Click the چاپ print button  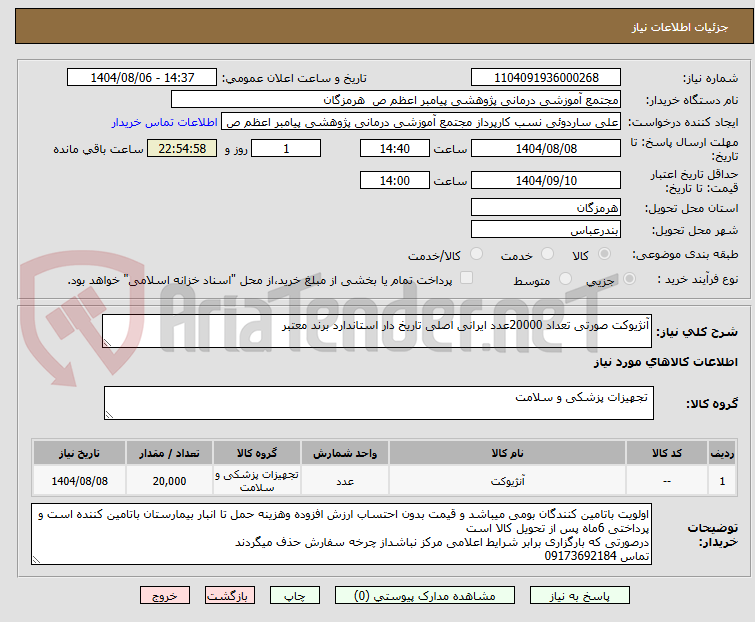[295, 596]
